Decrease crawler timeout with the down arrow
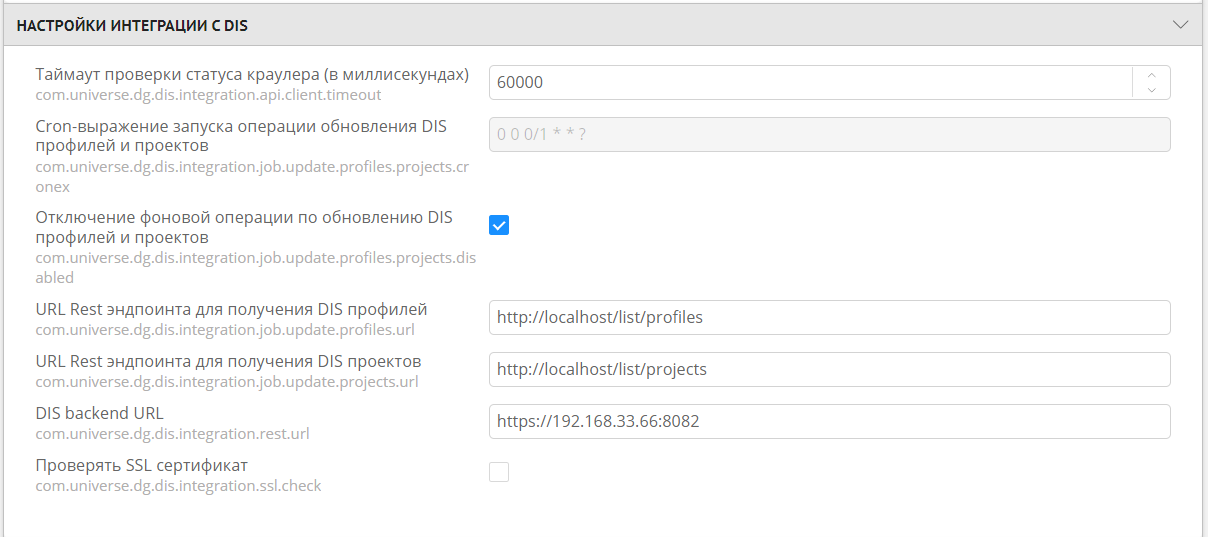Screen dimensions: 1208x537 pyautogui.click(x=1151, y=91)
